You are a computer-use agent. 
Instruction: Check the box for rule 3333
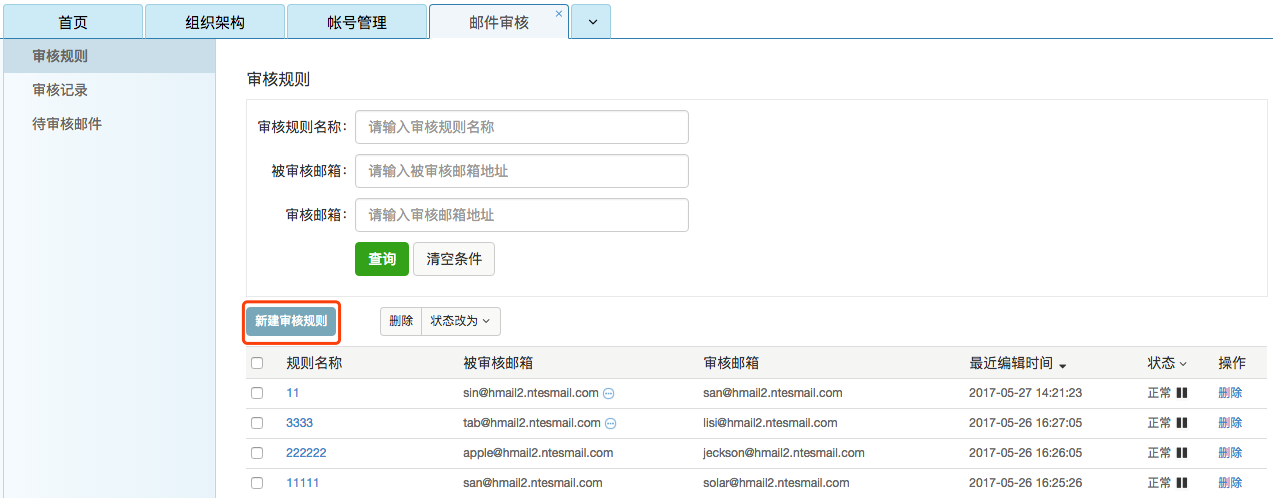click(257, 423)
